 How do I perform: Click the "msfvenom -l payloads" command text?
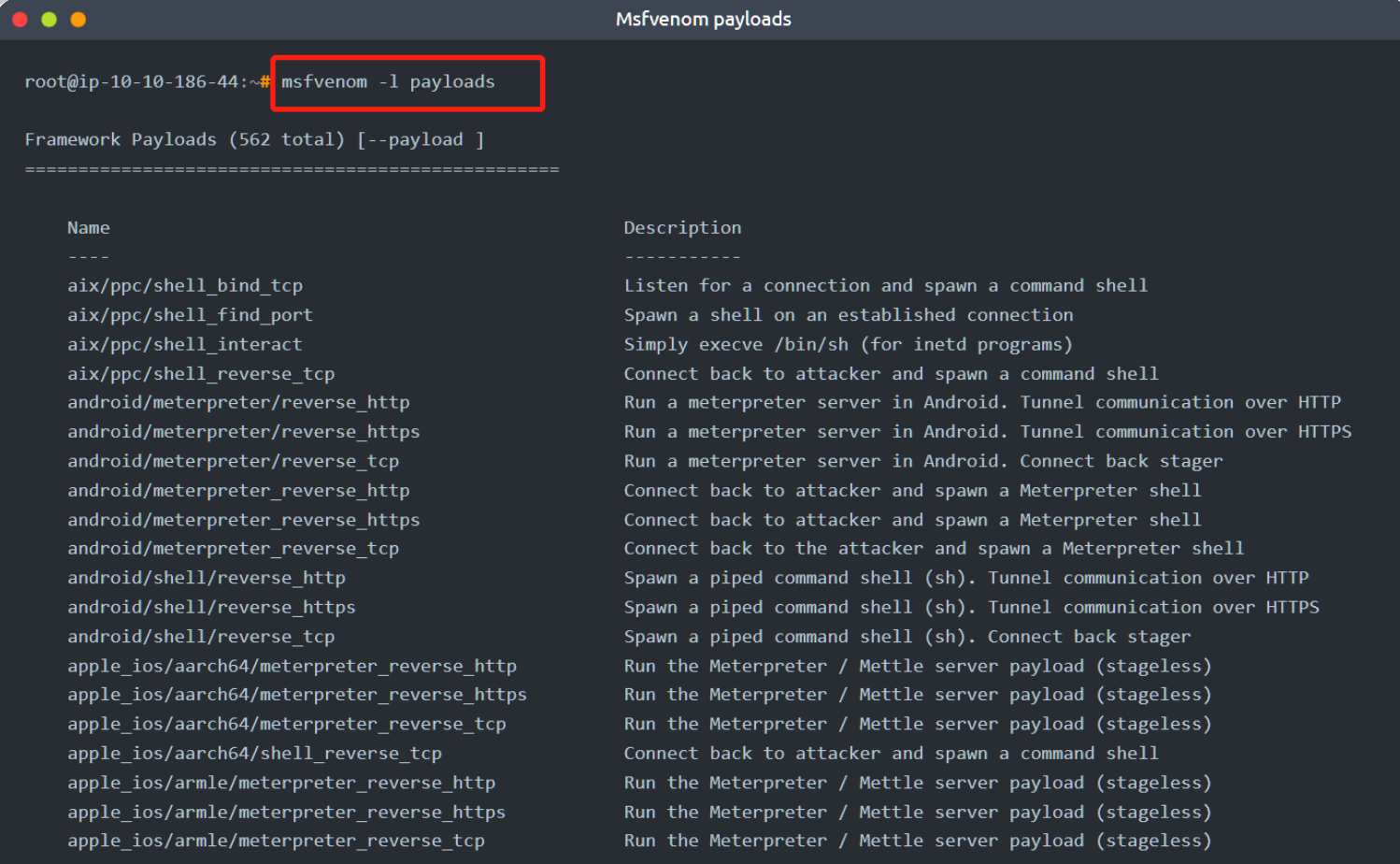click(388, 82)
